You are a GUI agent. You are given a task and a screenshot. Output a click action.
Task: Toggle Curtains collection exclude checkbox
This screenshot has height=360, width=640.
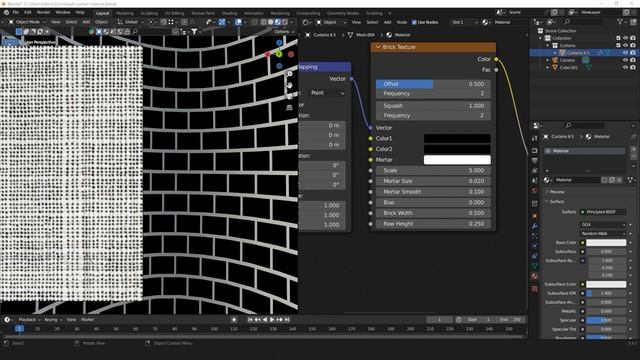618,45
